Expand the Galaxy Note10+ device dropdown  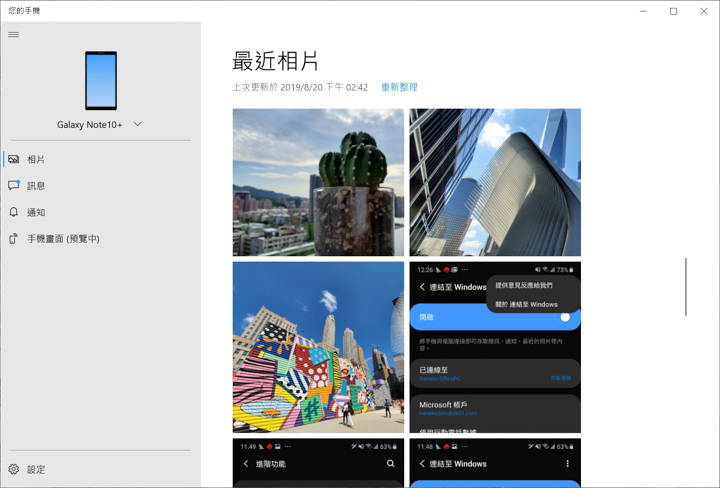click(137, 124)
